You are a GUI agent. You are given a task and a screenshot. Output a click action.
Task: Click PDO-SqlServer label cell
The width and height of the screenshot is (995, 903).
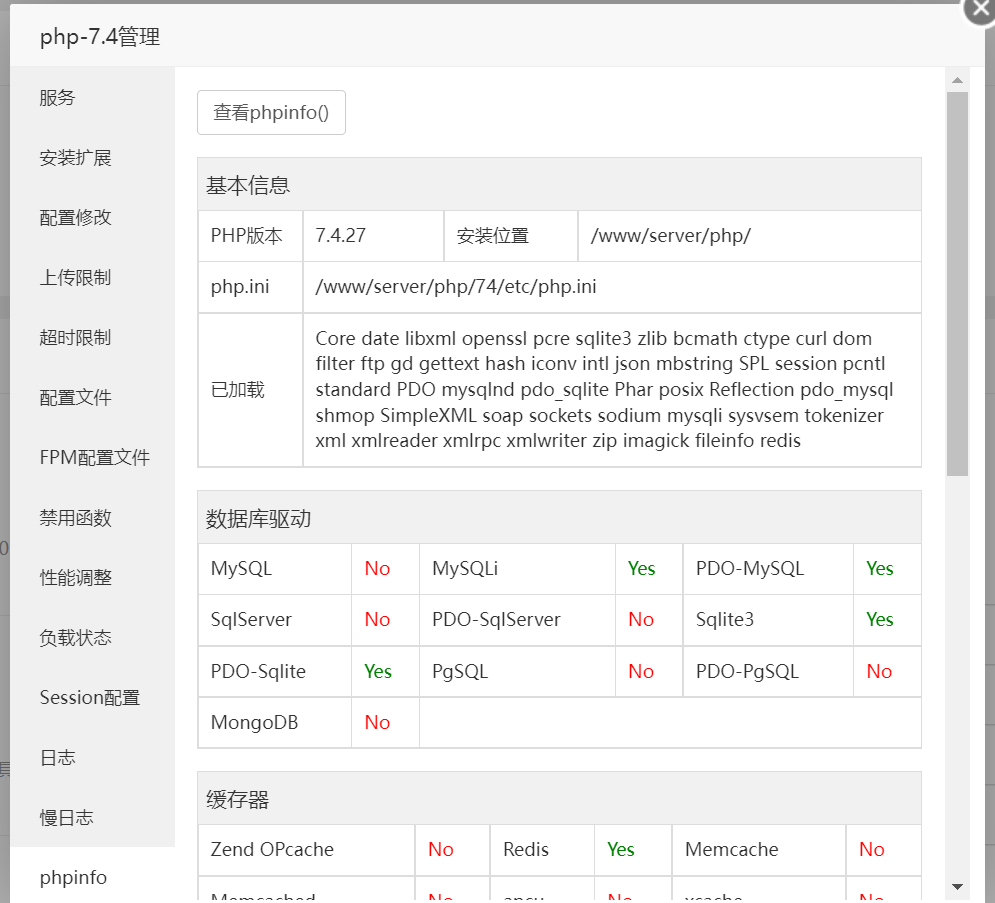click(517, 620)
